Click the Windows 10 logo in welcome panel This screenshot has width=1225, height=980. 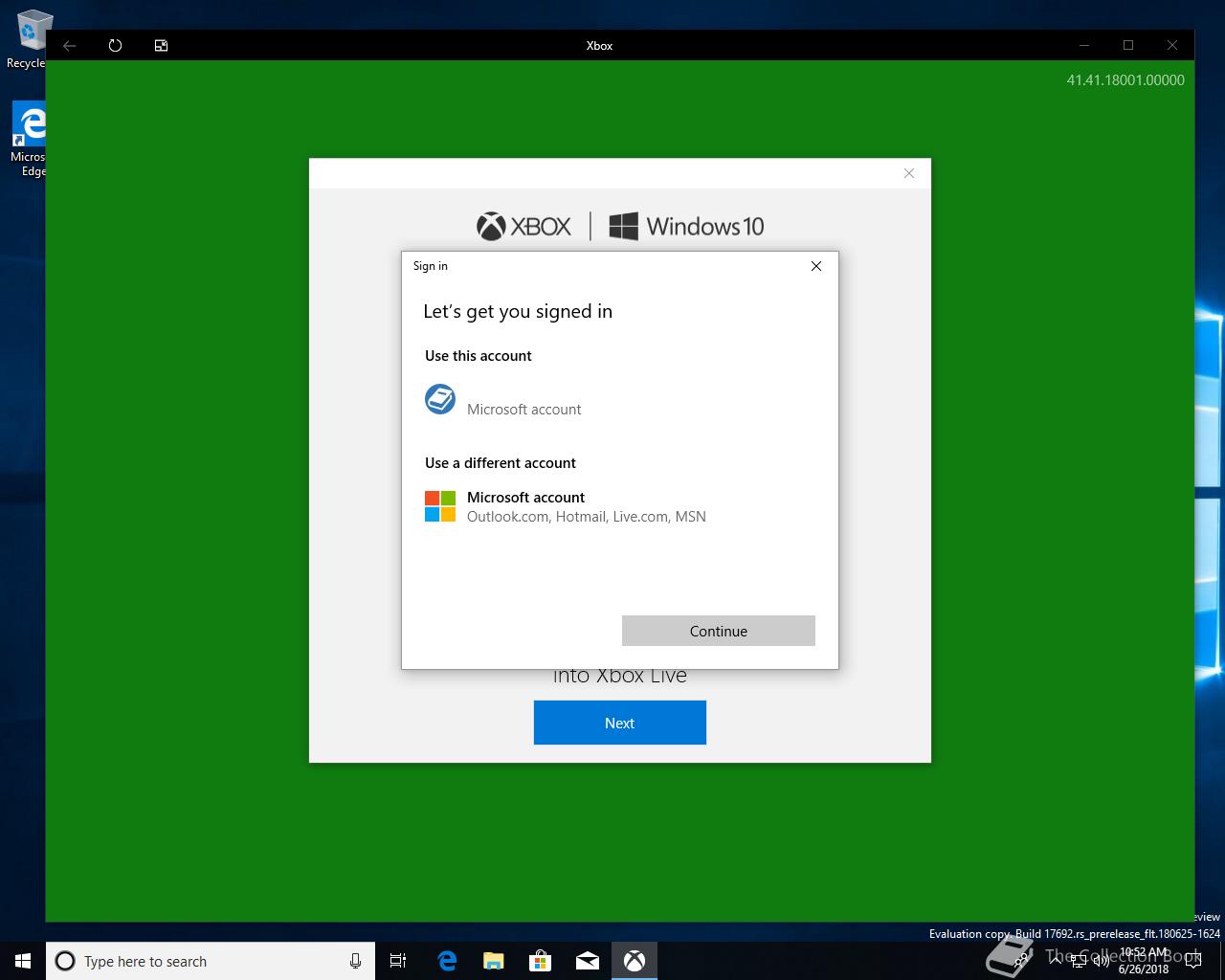point(686,227)
